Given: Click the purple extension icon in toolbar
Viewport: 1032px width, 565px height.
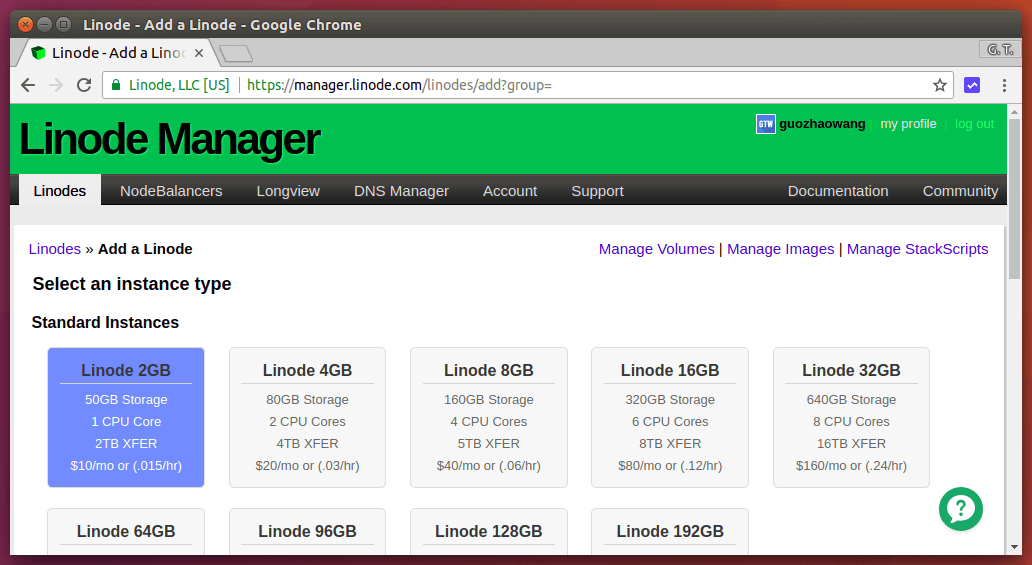Looking at the screenshot, I should 972,85.
